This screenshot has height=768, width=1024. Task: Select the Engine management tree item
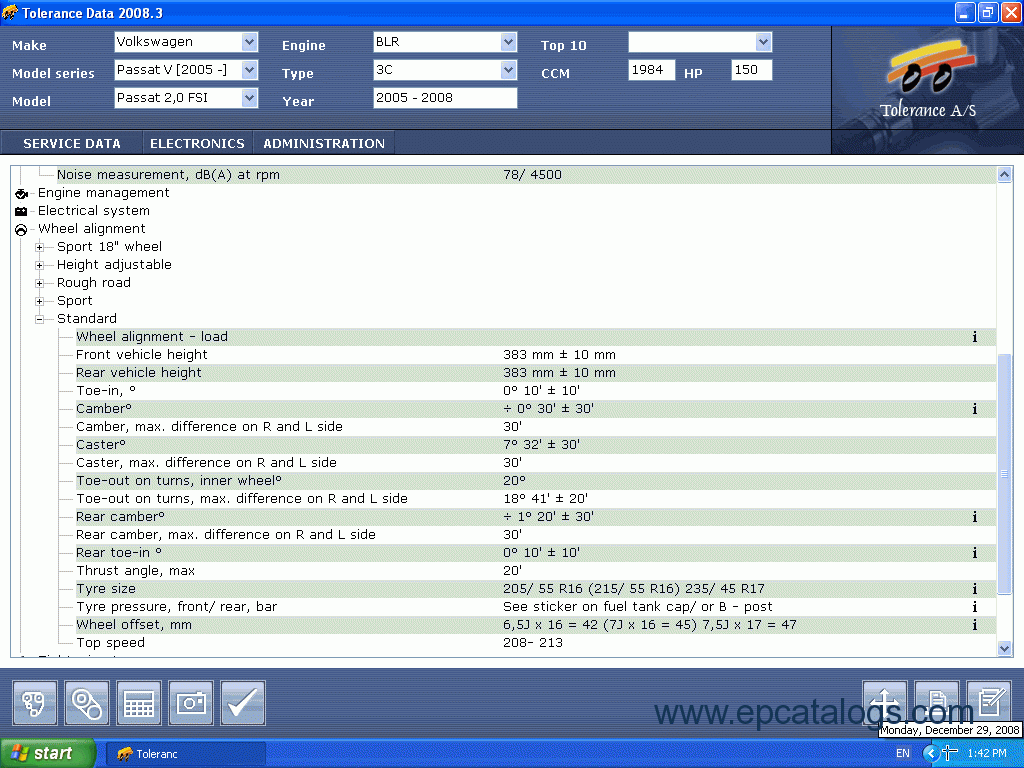(x=103, y=193)
